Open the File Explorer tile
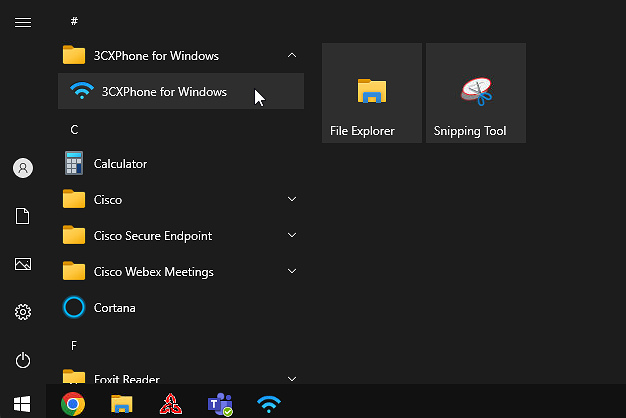 tap(372, 93)
